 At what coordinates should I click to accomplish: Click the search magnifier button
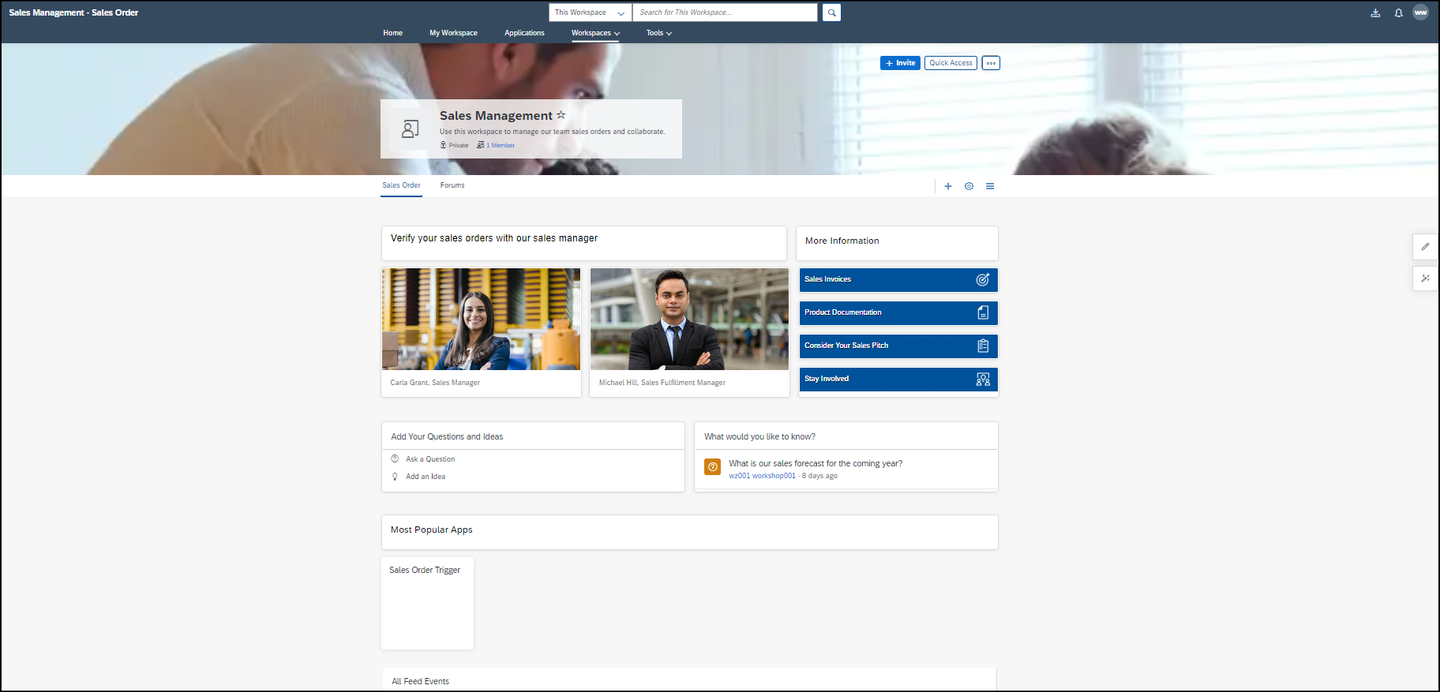point(832,13)
